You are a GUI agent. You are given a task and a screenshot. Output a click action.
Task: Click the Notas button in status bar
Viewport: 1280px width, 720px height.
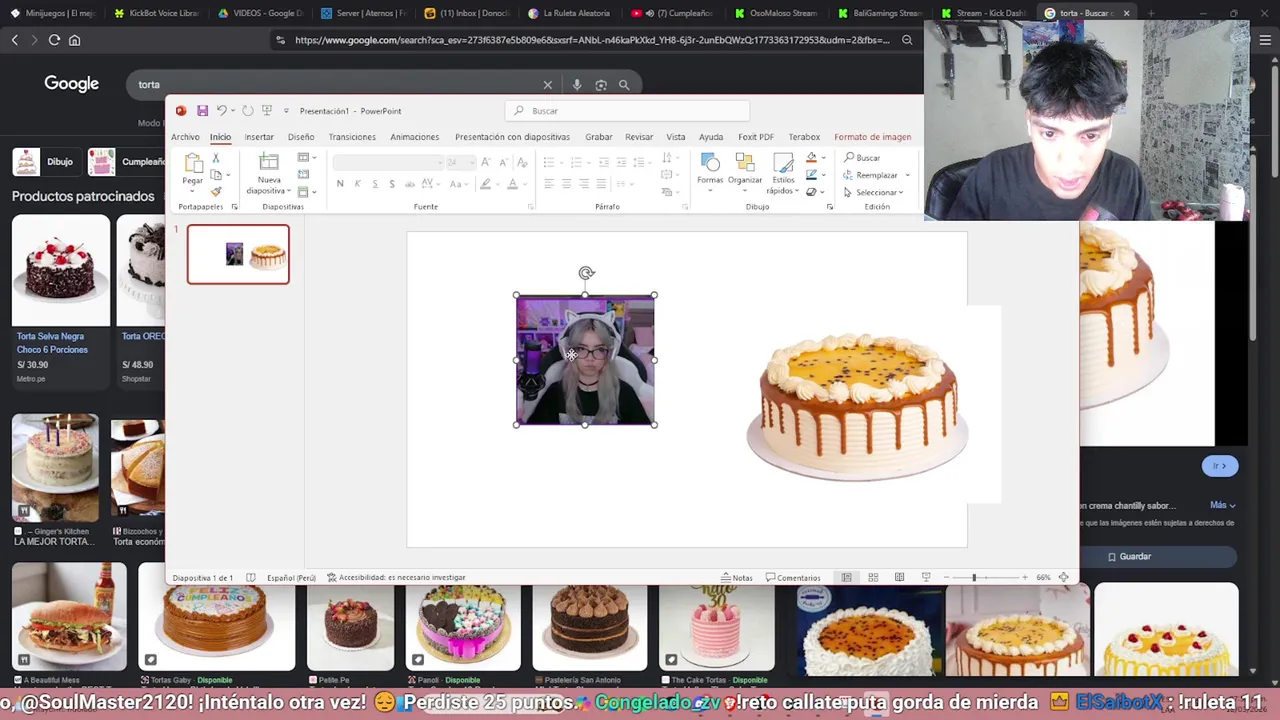click(737, 577)
